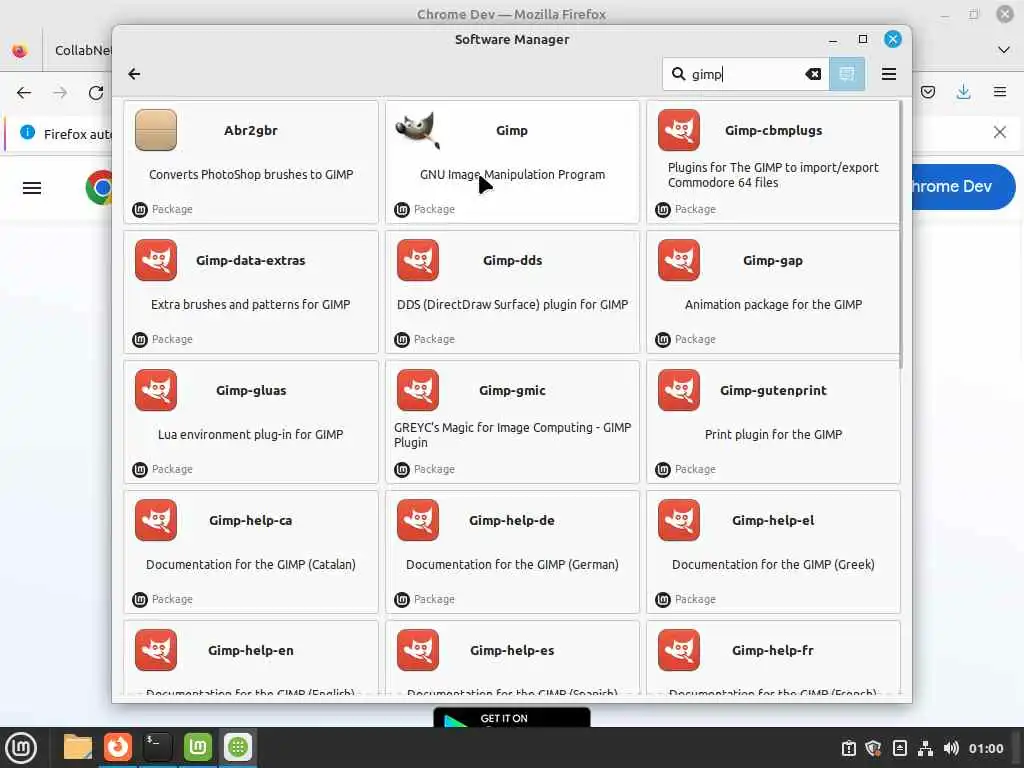Click Package label under Gimp-gap
Image resolution: width=1024 pixels, height=768 pixels.
[x=695, y=339]
